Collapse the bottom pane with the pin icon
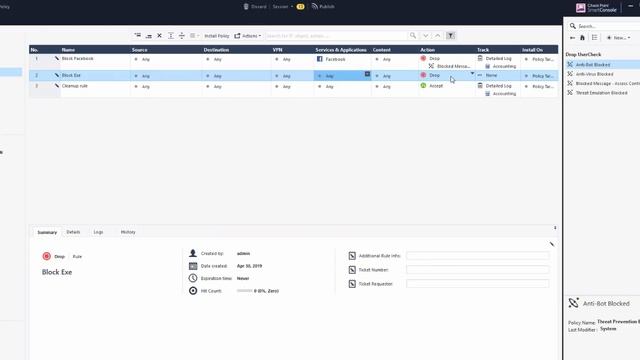Image resolution: width=640 pixels, height=360 pixels. (555, 228)
